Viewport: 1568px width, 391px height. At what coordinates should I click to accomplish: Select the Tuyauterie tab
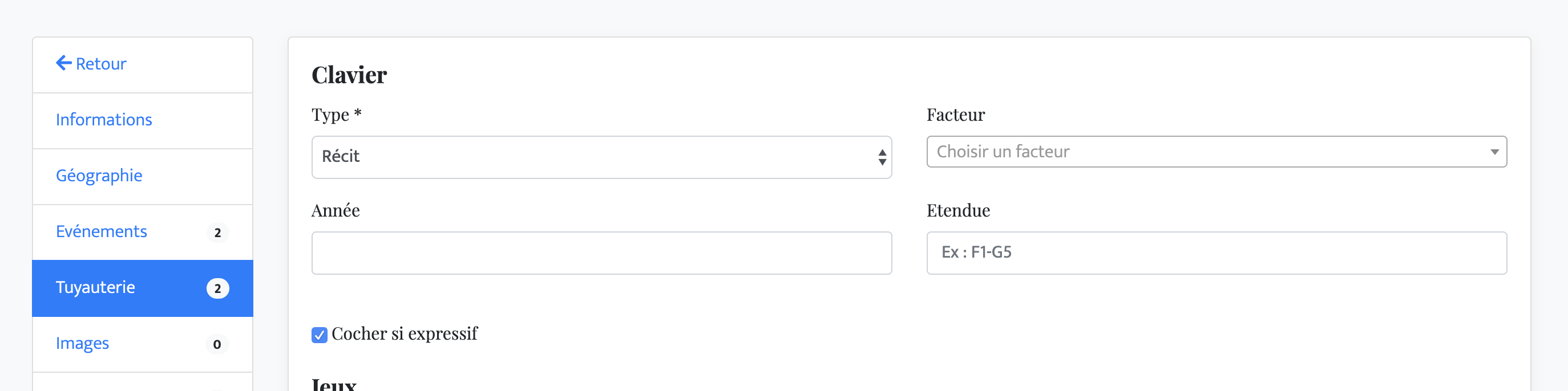[95, 288]
